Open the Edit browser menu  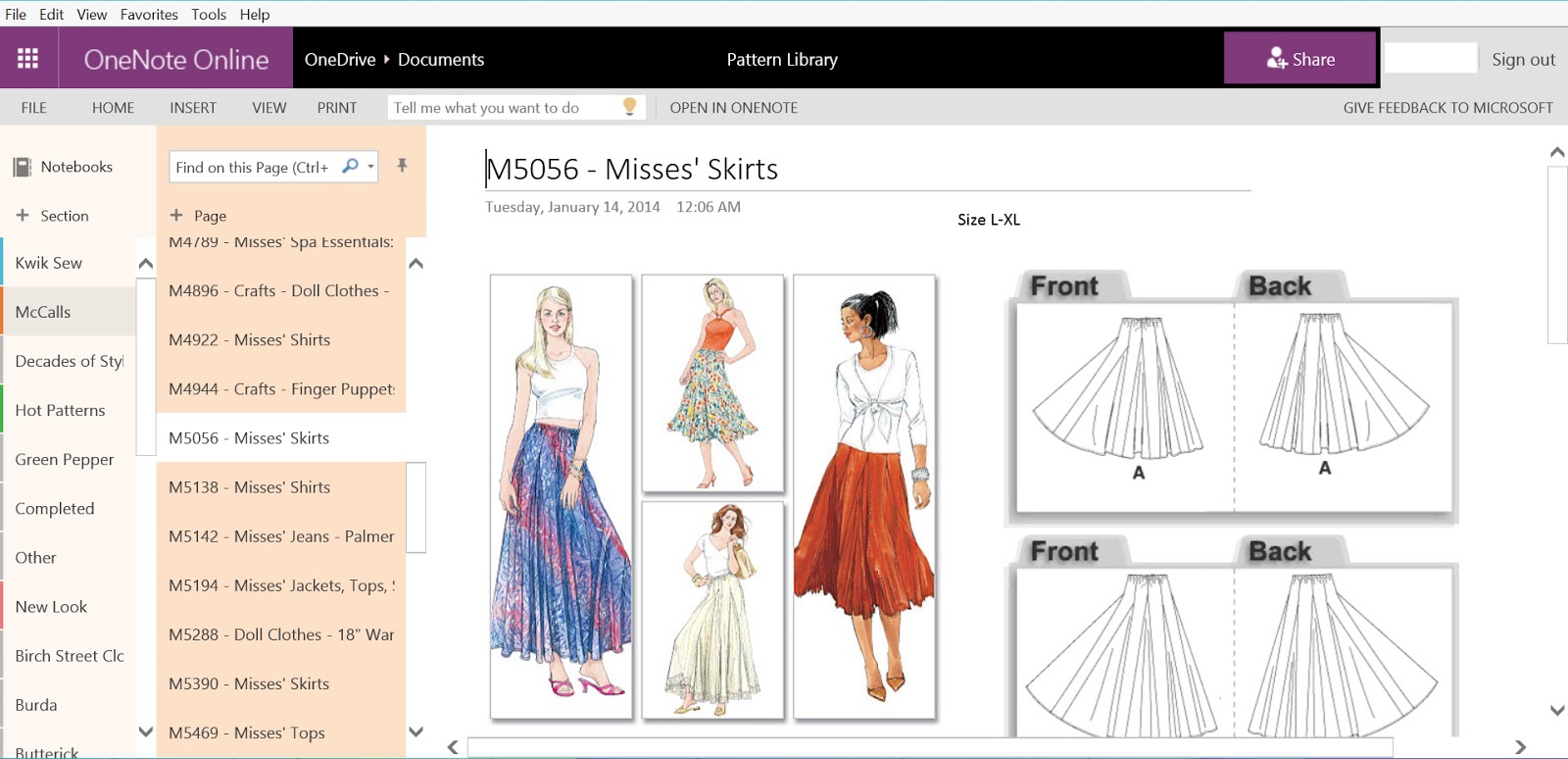(x=52, y=15)
